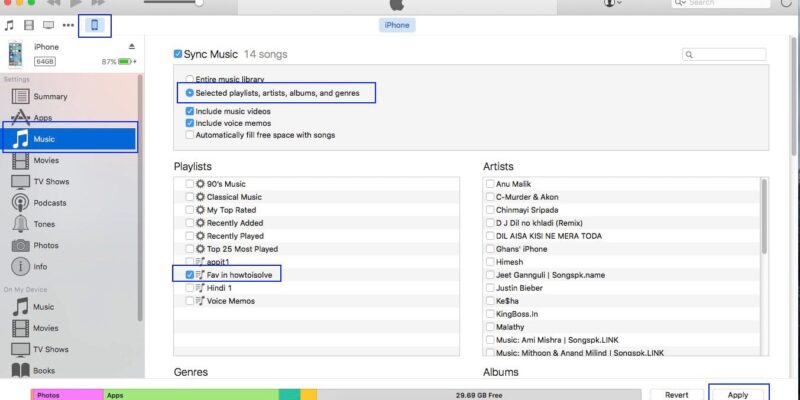This screenshot has height=400, width=800.
Task: Click the iPhone tab pill at top
Action: point(397,25)
